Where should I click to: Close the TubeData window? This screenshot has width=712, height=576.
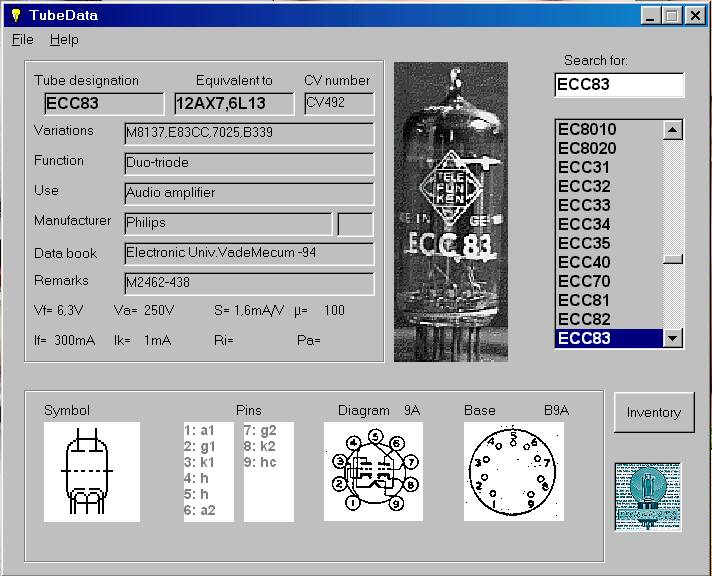[695, 16]
